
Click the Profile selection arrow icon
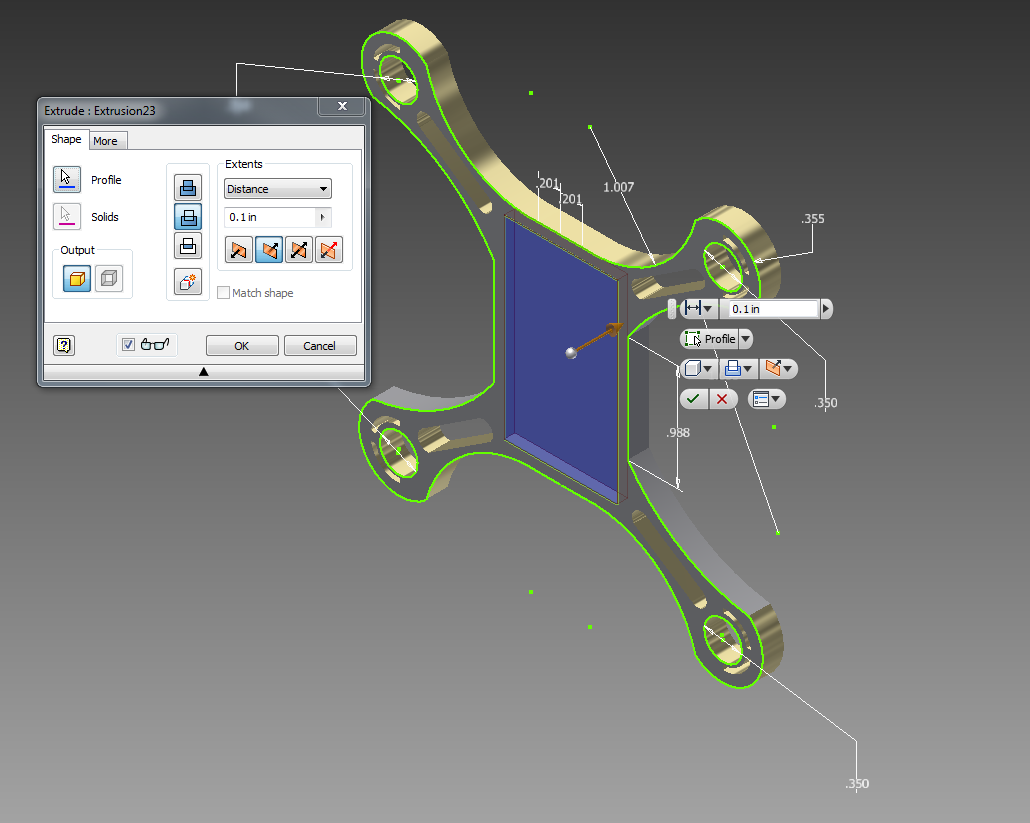66,179
